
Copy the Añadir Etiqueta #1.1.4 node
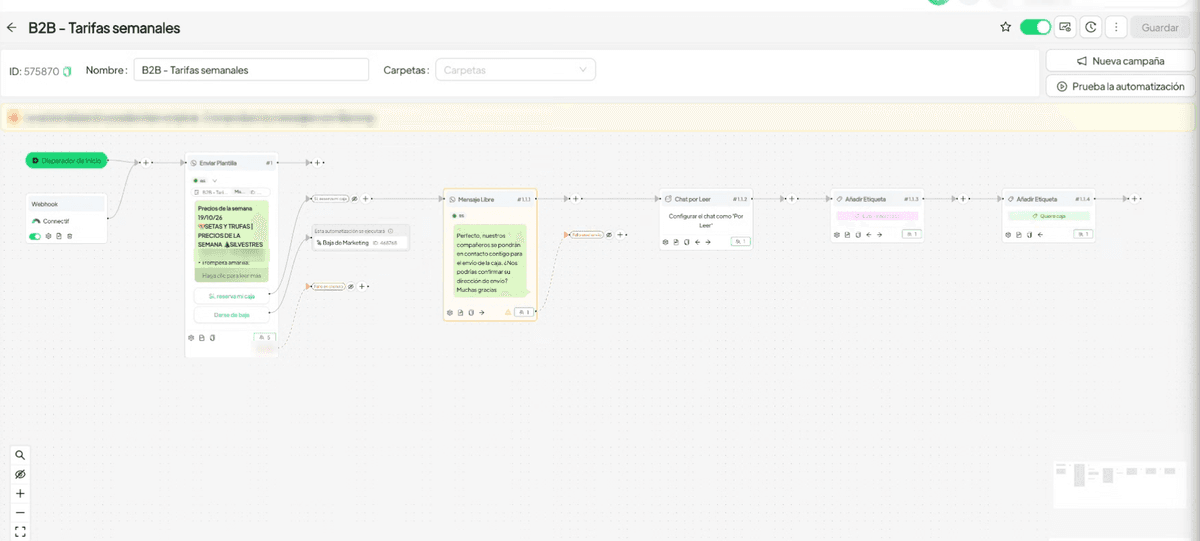1029,235
